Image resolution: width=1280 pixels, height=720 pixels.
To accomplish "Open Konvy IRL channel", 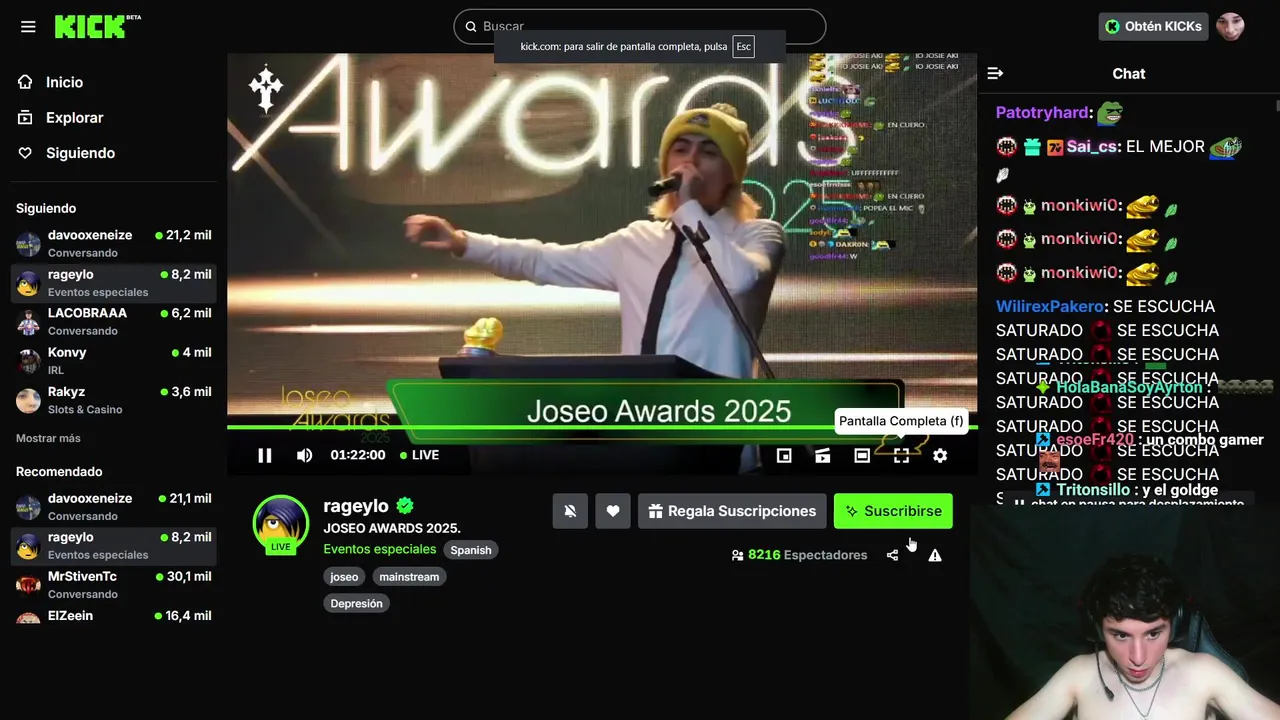I will tap(112, 361).
